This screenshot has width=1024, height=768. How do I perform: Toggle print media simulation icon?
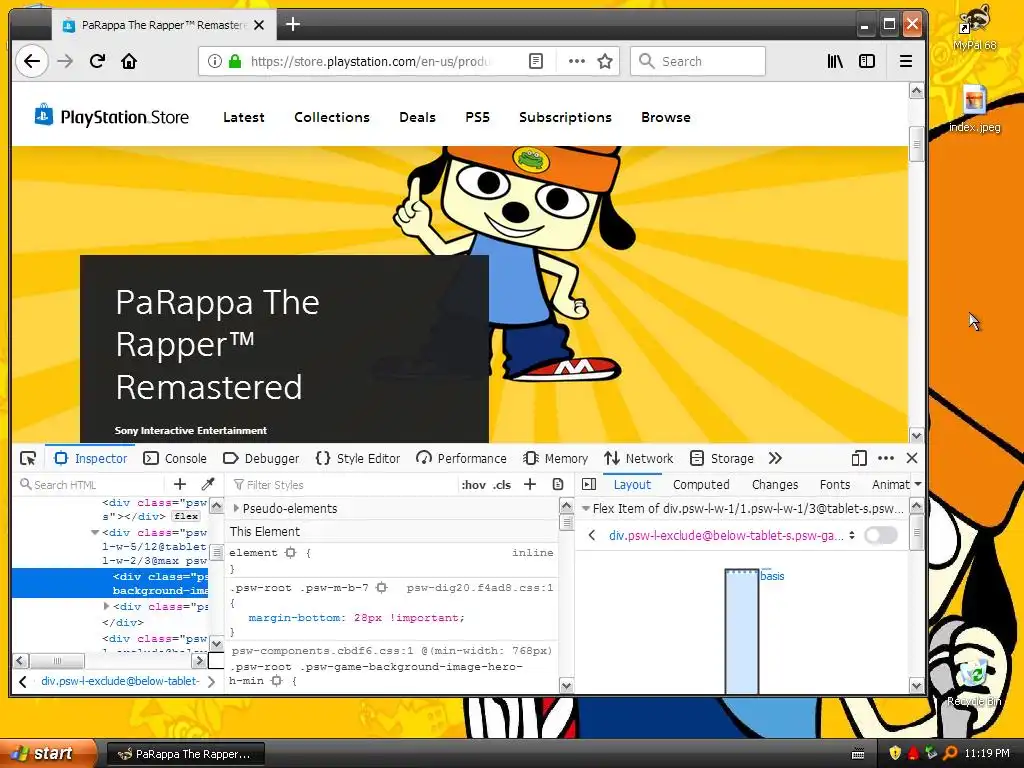click(558, 484)
